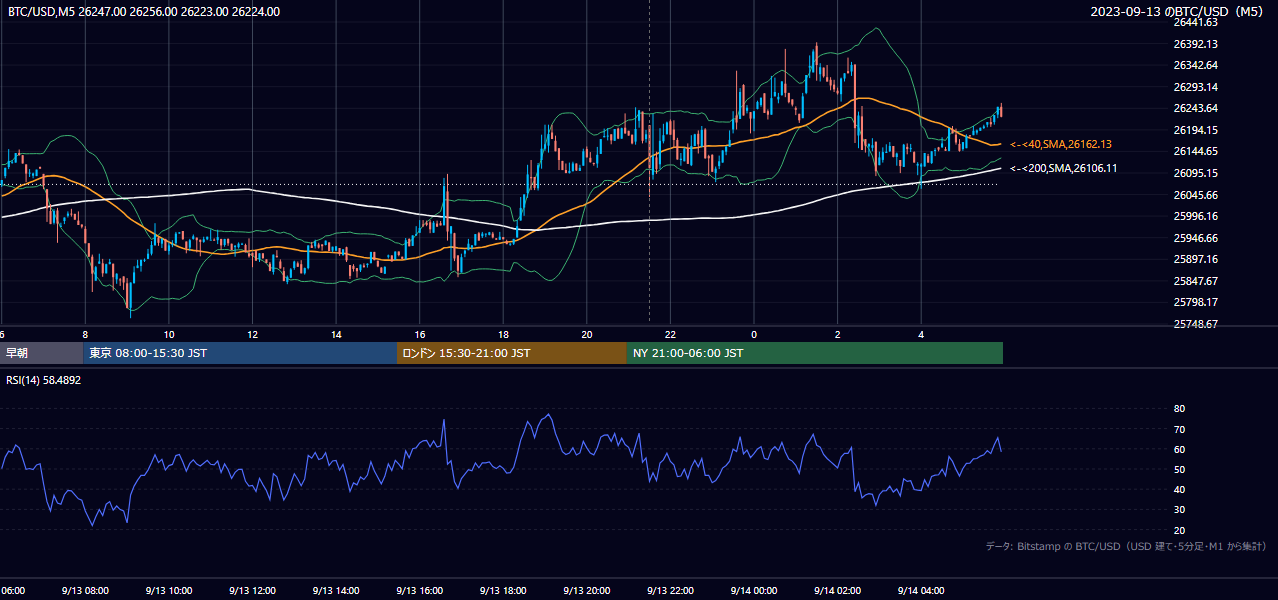The width and height of the screenshot is (1278, 600).
Task: Click the Bitstamp data source credit text
Action: [x=1126, y=546]
